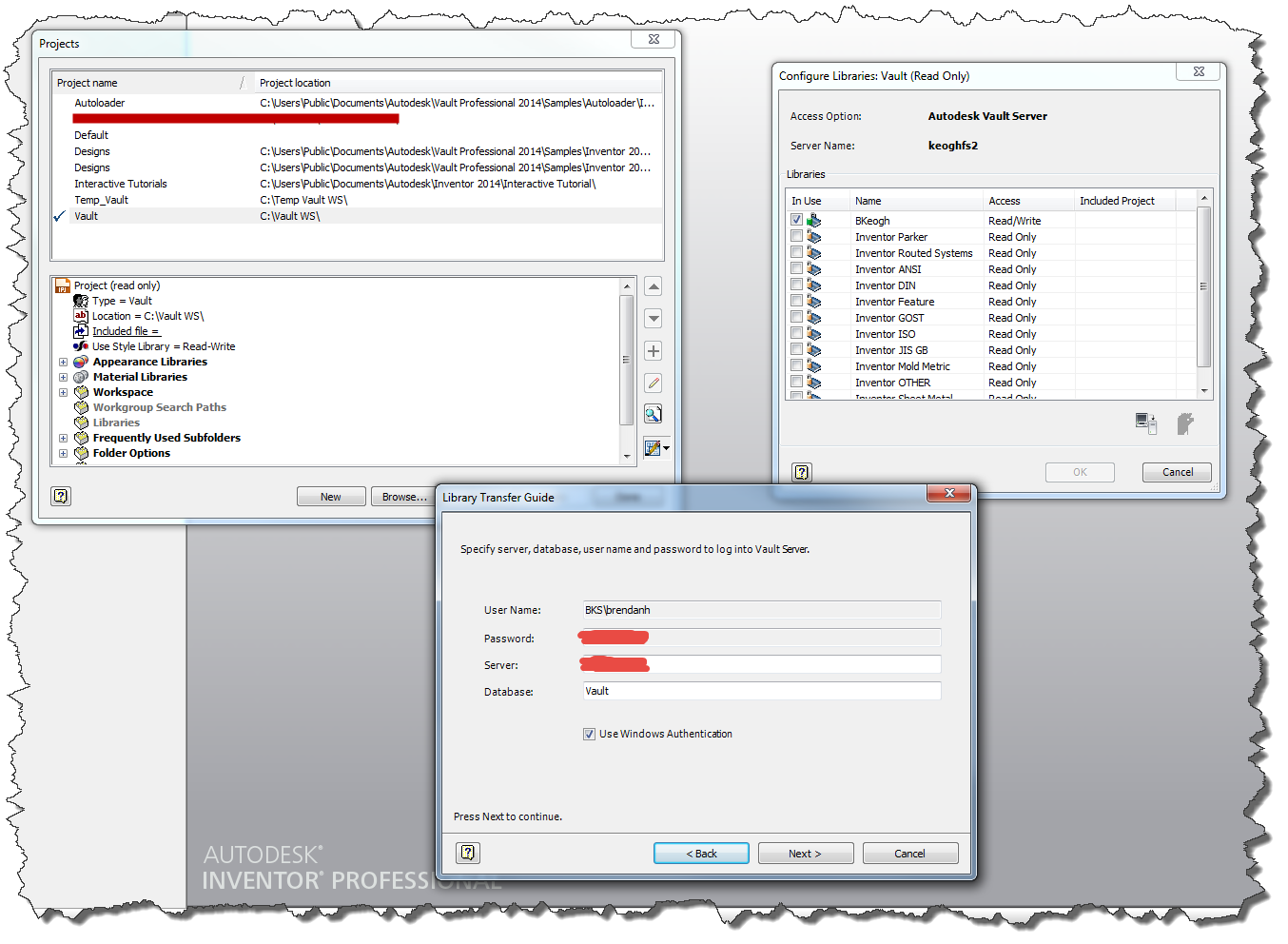
Task: Click the Inventor ISO library icon
Action: click(x=813, y=334)
